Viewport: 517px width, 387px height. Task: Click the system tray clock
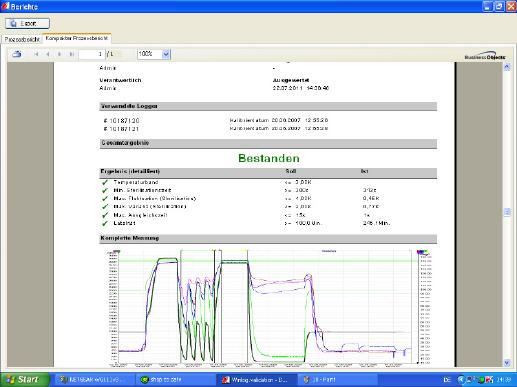click(504, 380)
